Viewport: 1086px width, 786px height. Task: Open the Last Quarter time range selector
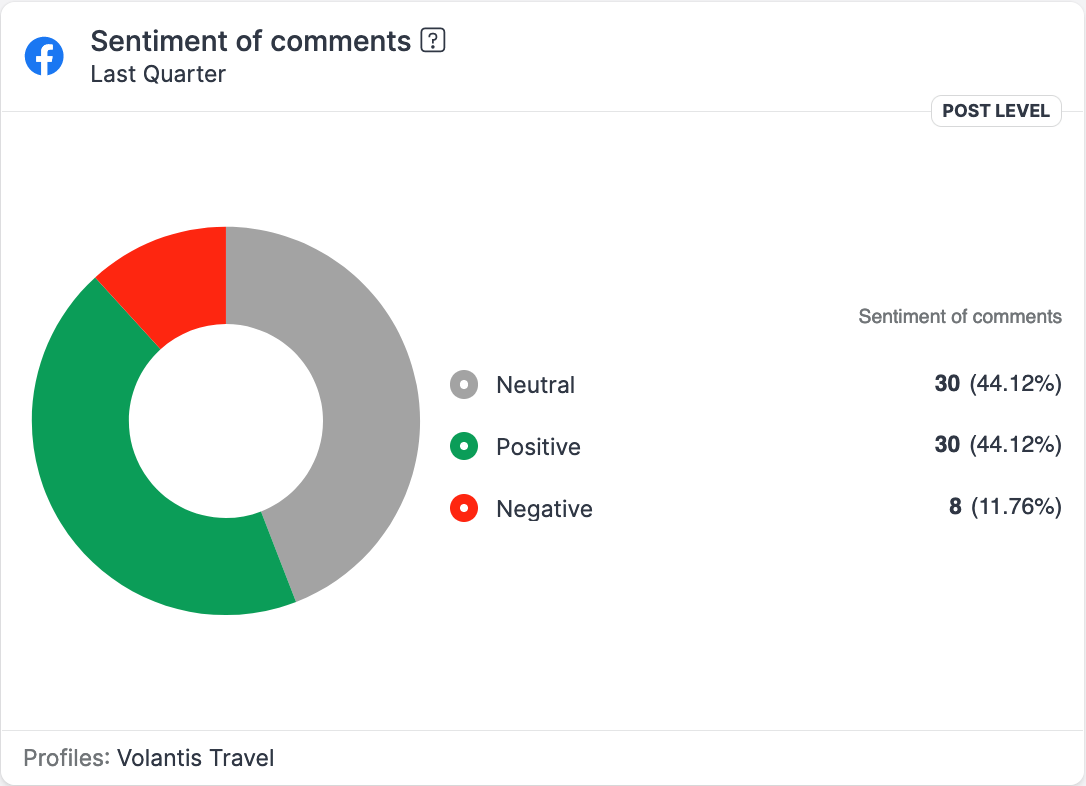pyautogui.click(x=156, y=74)
